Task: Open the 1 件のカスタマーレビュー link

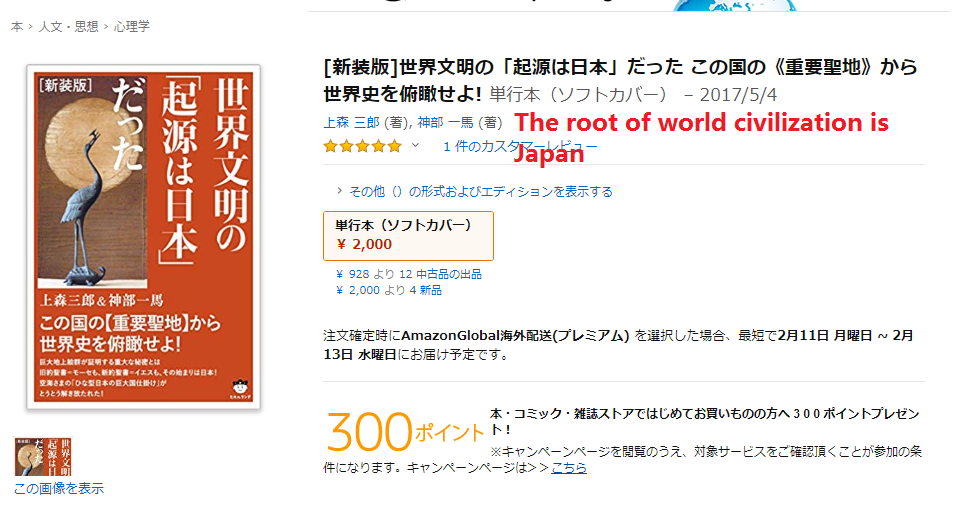Action: tap(520, 147)
